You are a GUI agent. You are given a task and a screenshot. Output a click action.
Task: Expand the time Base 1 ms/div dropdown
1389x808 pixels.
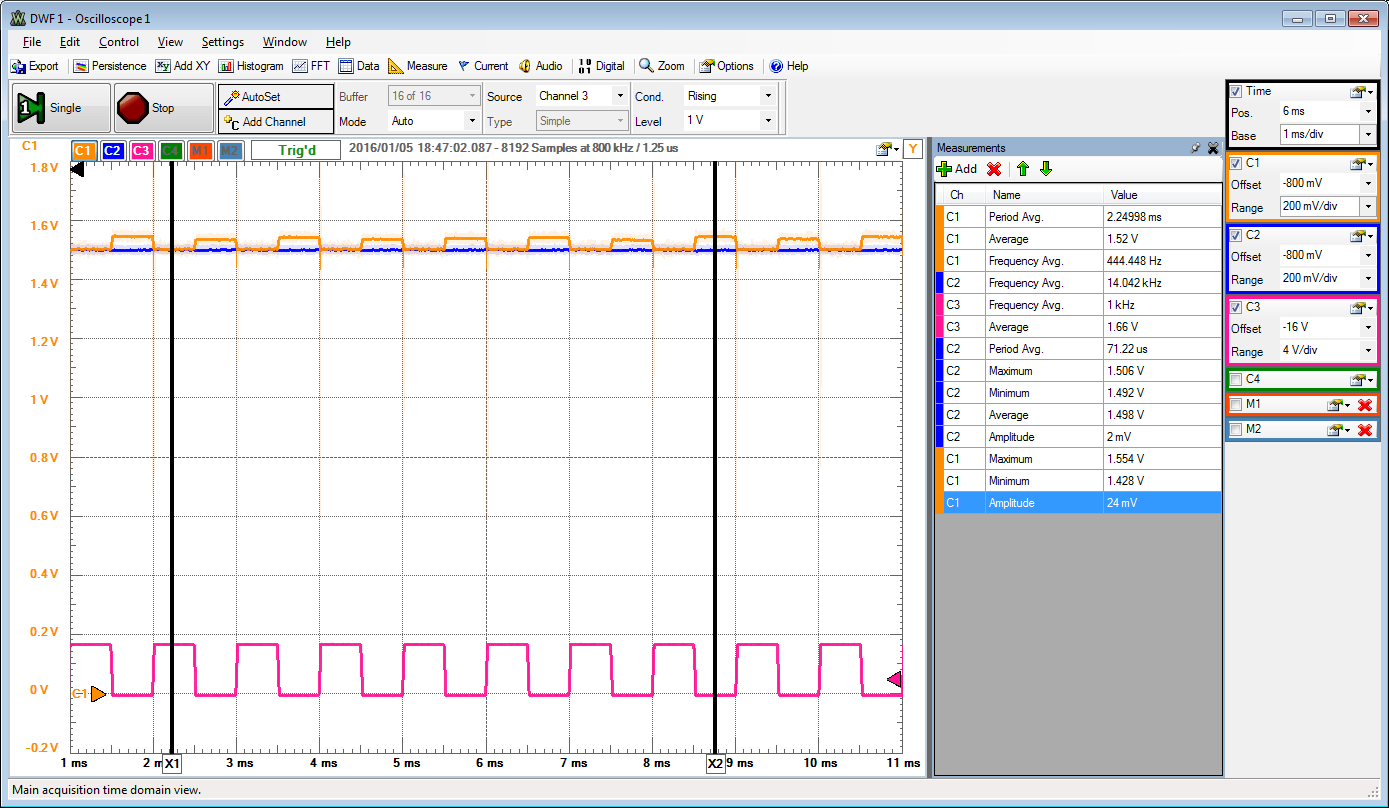[x=1366, y=135]
